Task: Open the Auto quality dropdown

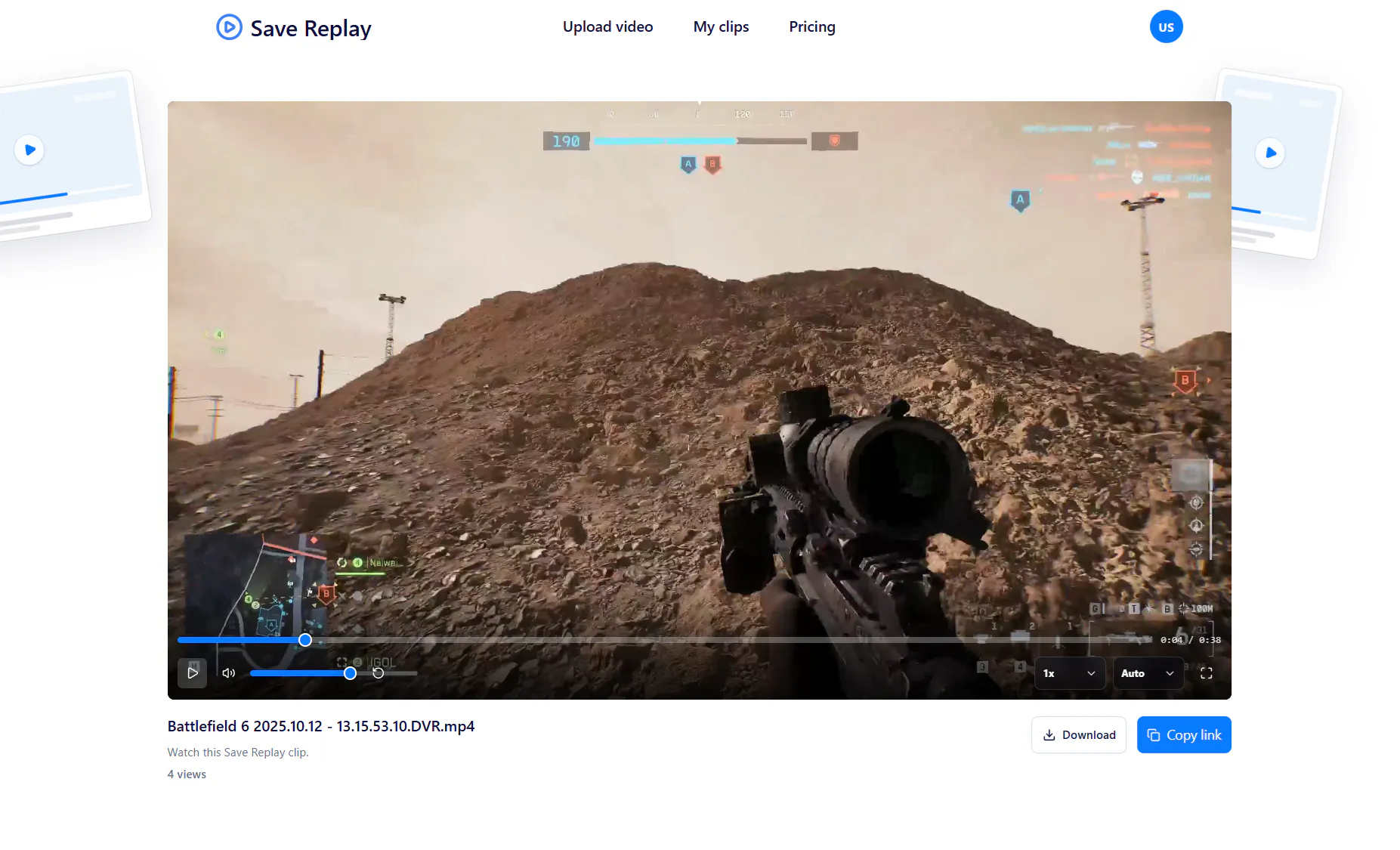Action: point(1148,672)
